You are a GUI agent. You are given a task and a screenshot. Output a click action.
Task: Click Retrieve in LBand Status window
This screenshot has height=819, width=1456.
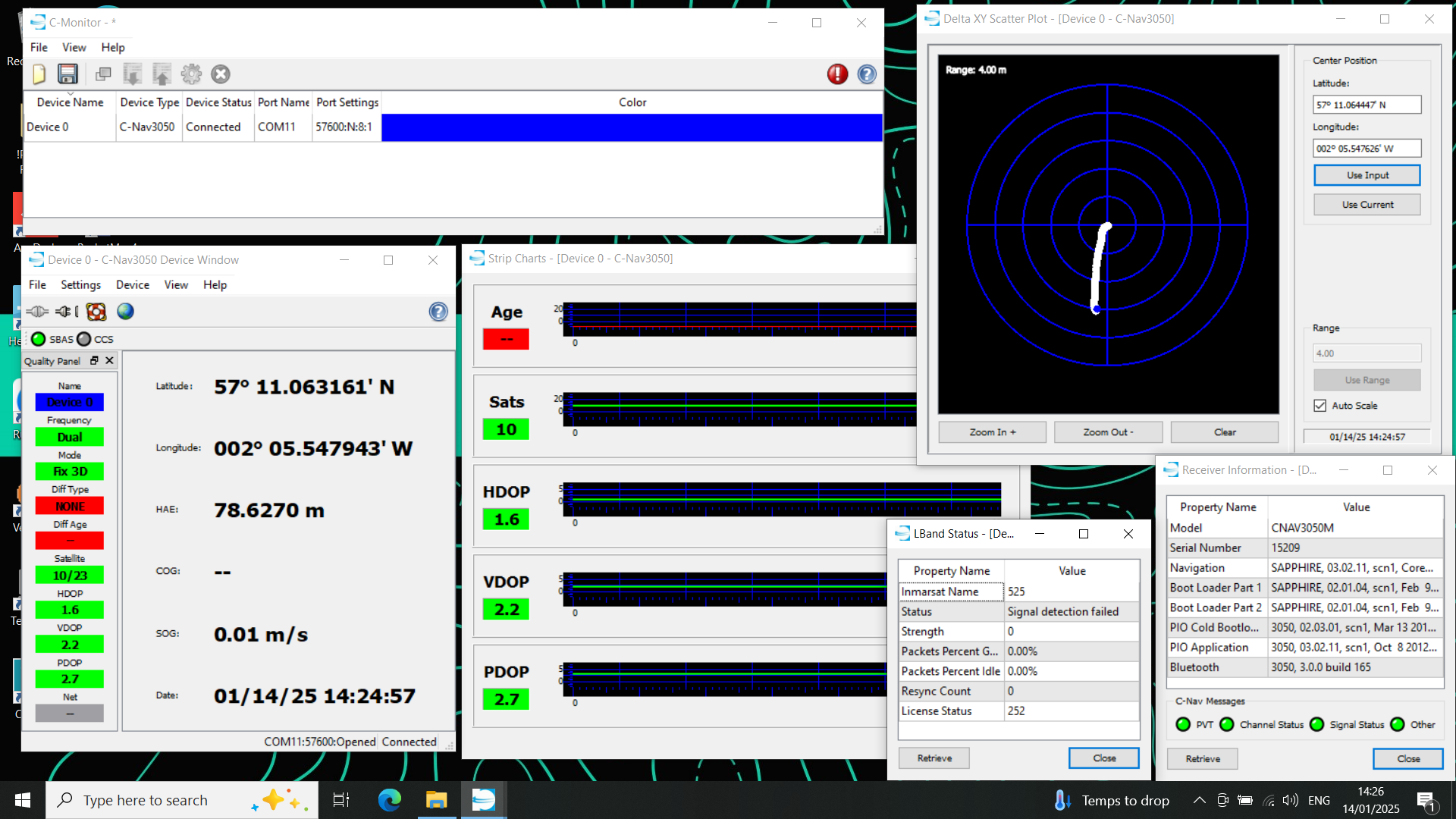click(934, 758)
